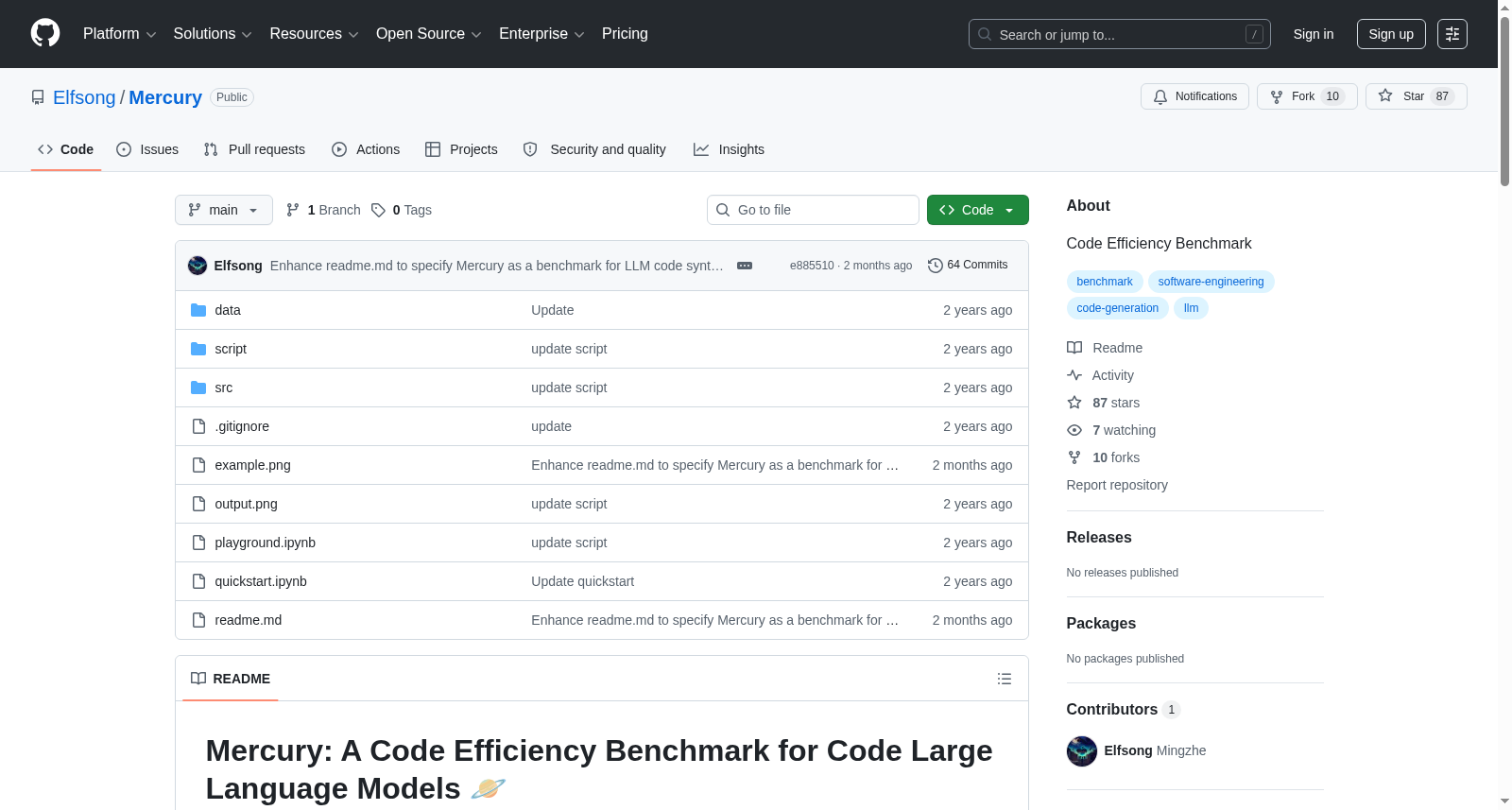Viewport: 1512px width, 810px height.
Task: Switch to the Actions tab
Action: coord(366,149)
